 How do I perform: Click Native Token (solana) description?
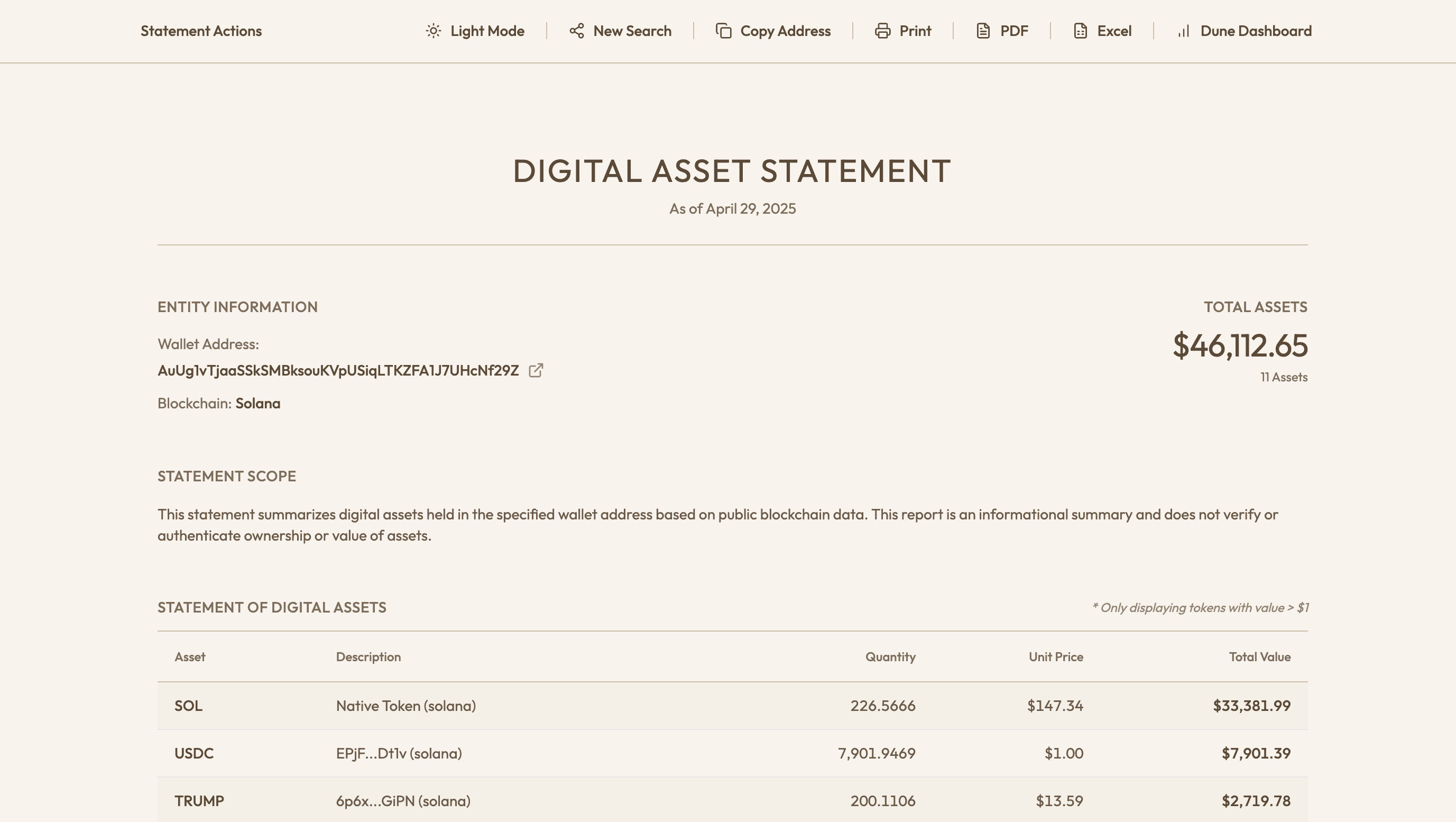tap(406, 706)
